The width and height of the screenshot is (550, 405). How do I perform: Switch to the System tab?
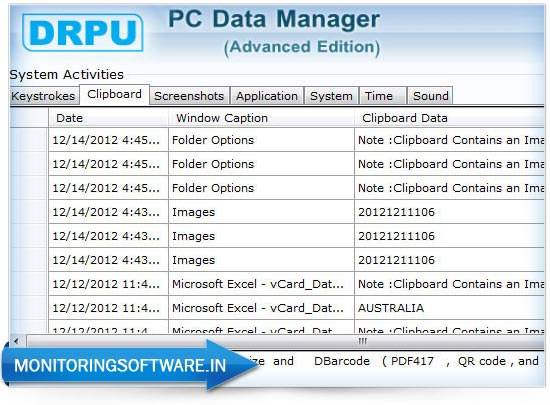click(x=331, y=96)
